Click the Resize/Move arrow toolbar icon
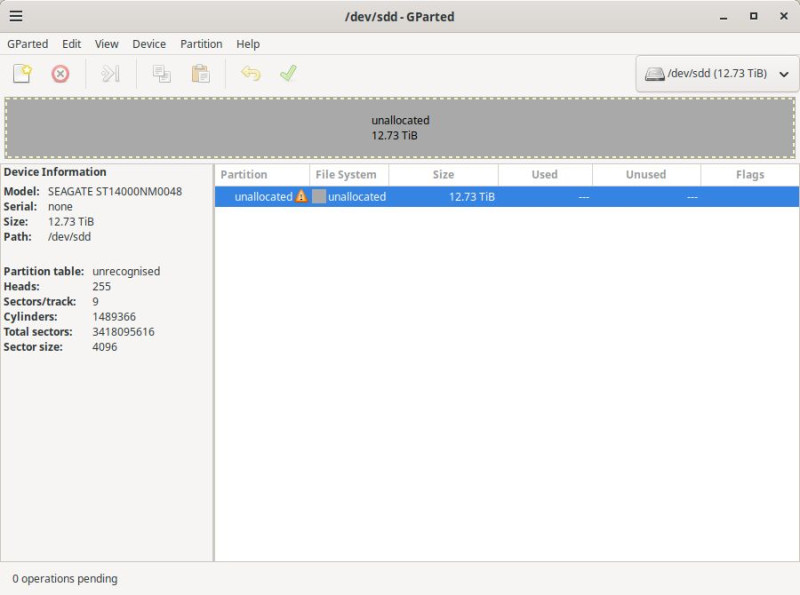800x595 pixels. click(110, 74)
